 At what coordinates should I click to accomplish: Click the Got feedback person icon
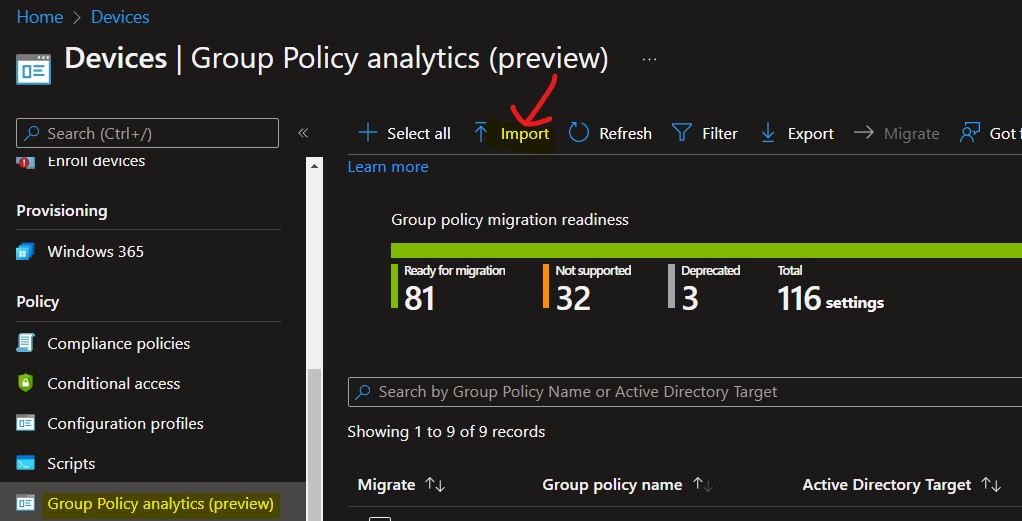point(970,133)
